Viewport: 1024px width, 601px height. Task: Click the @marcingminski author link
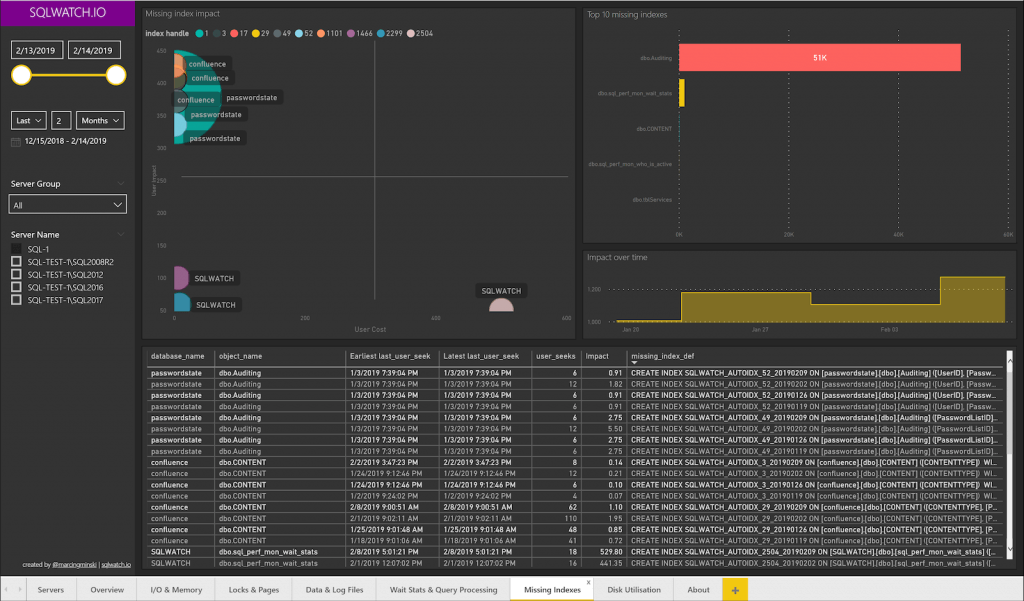(74, 565)
